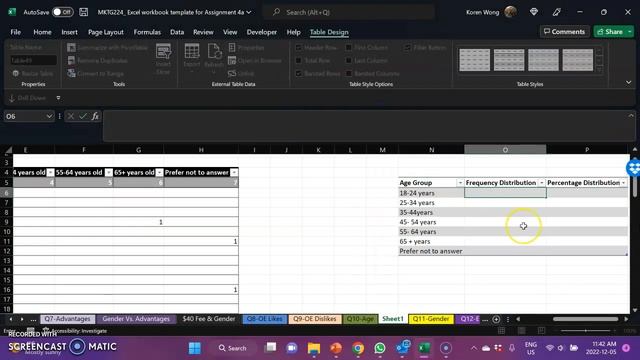Add a new sheet with plus icon
The width and height of the screenshot is (640, 360).
click(496, 319)
